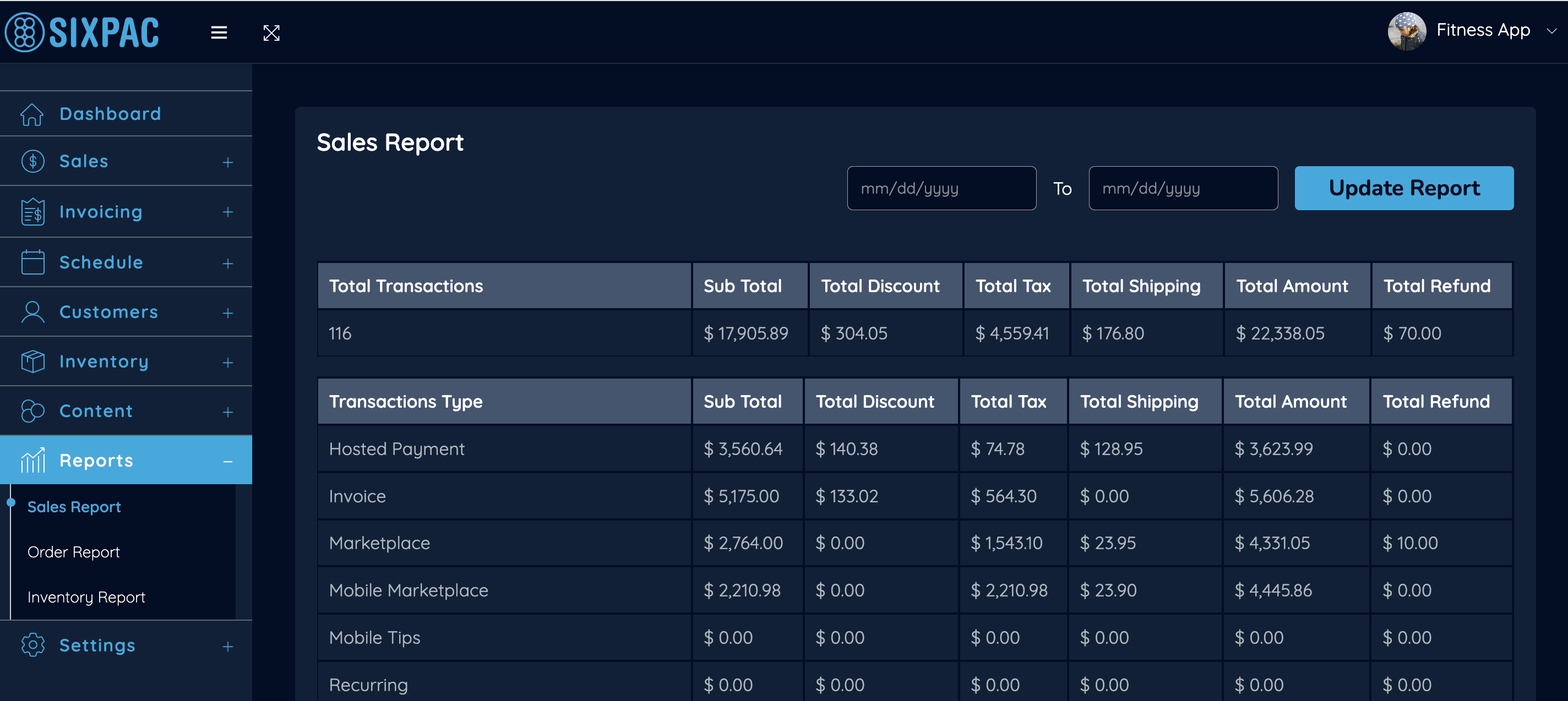
Task: Open the Inventory Report page
Action: 86,596
